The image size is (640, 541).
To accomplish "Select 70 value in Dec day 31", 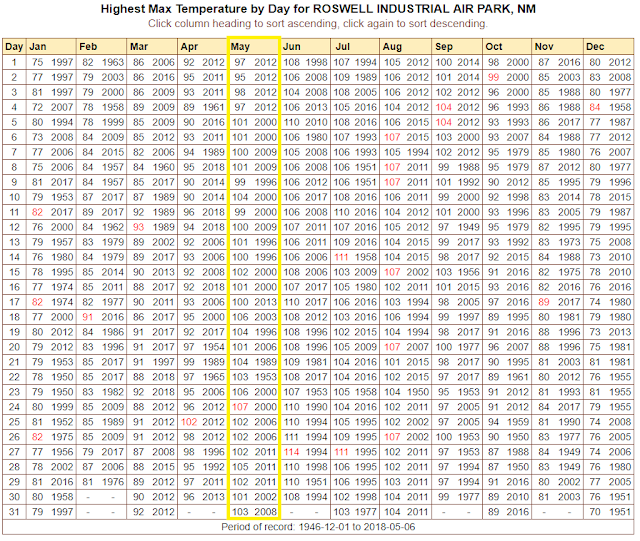I will (x=595, y=512).
